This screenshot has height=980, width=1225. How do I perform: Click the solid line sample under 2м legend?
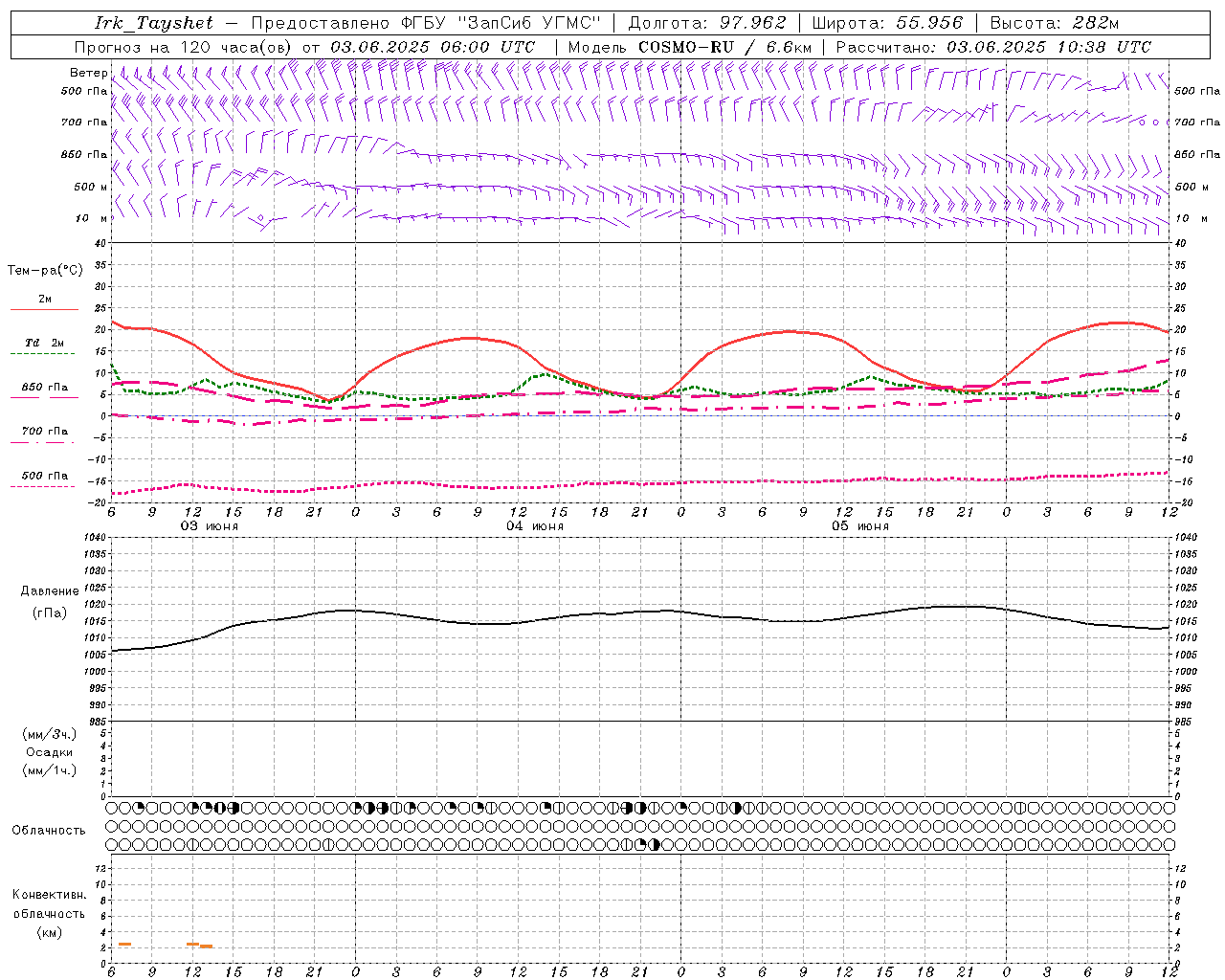(x=44, y=310)
